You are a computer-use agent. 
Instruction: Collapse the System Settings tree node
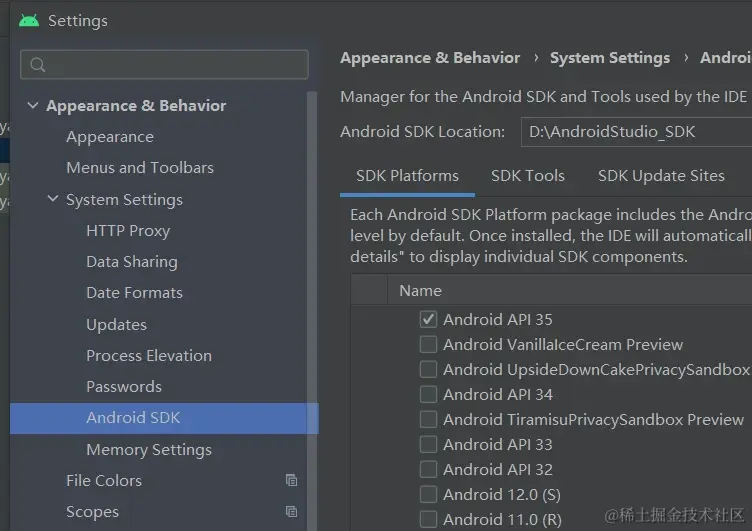[x=53, y=199]
